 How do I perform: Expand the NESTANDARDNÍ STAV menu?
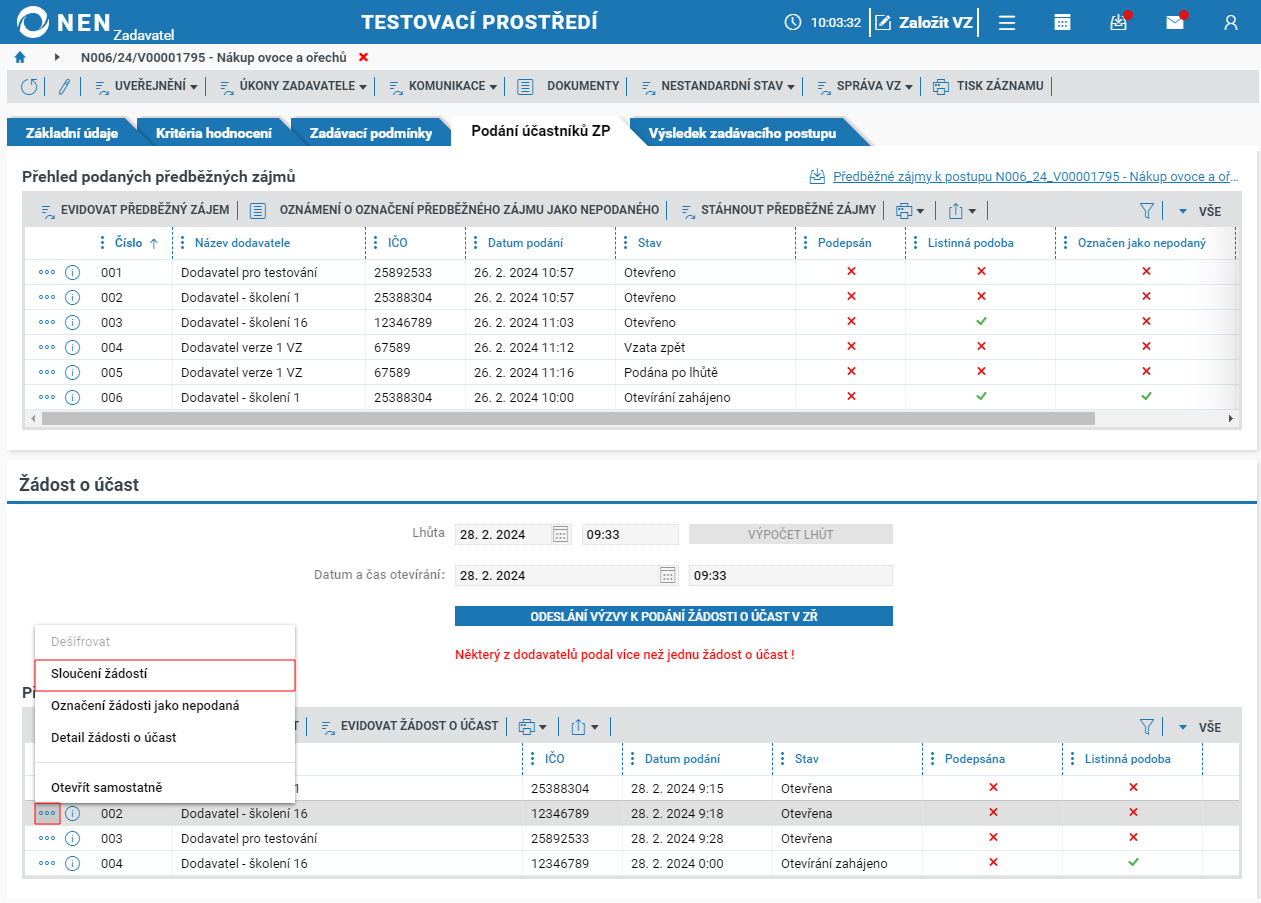tap(718, 86)
